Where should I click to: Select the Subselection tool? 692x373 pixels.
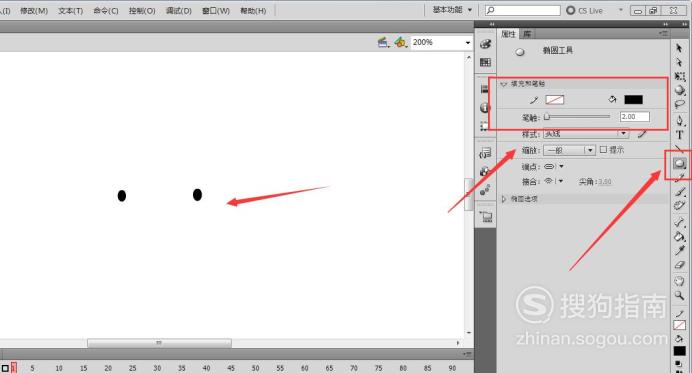(679, 63)
